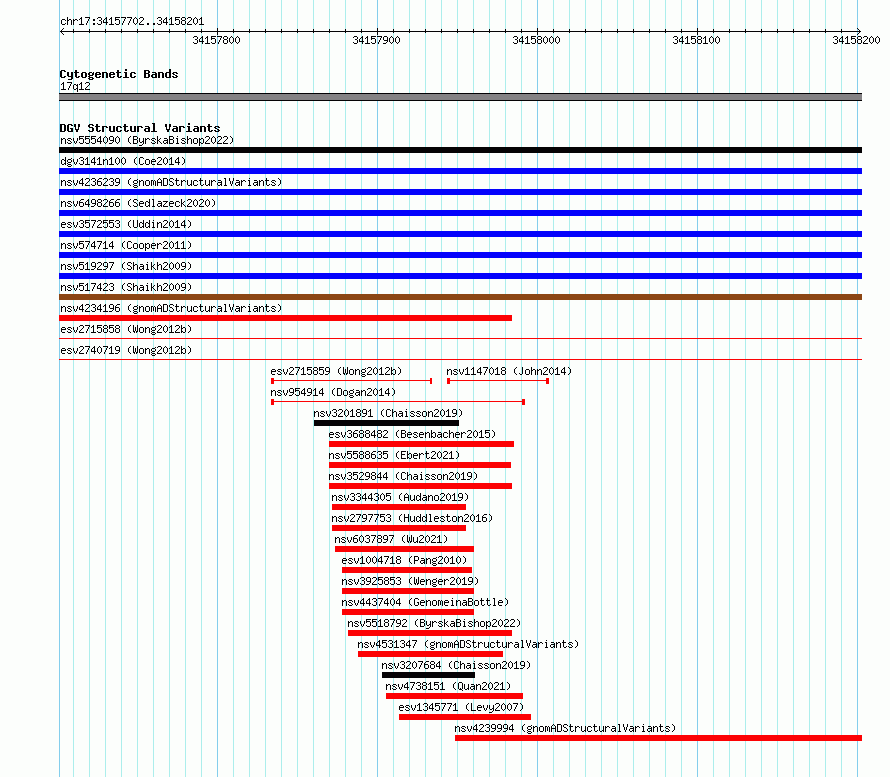Open nsv4234196 gnomAD variant label
The height and width of the screenshot is (777, 890).
coord(171,308)
